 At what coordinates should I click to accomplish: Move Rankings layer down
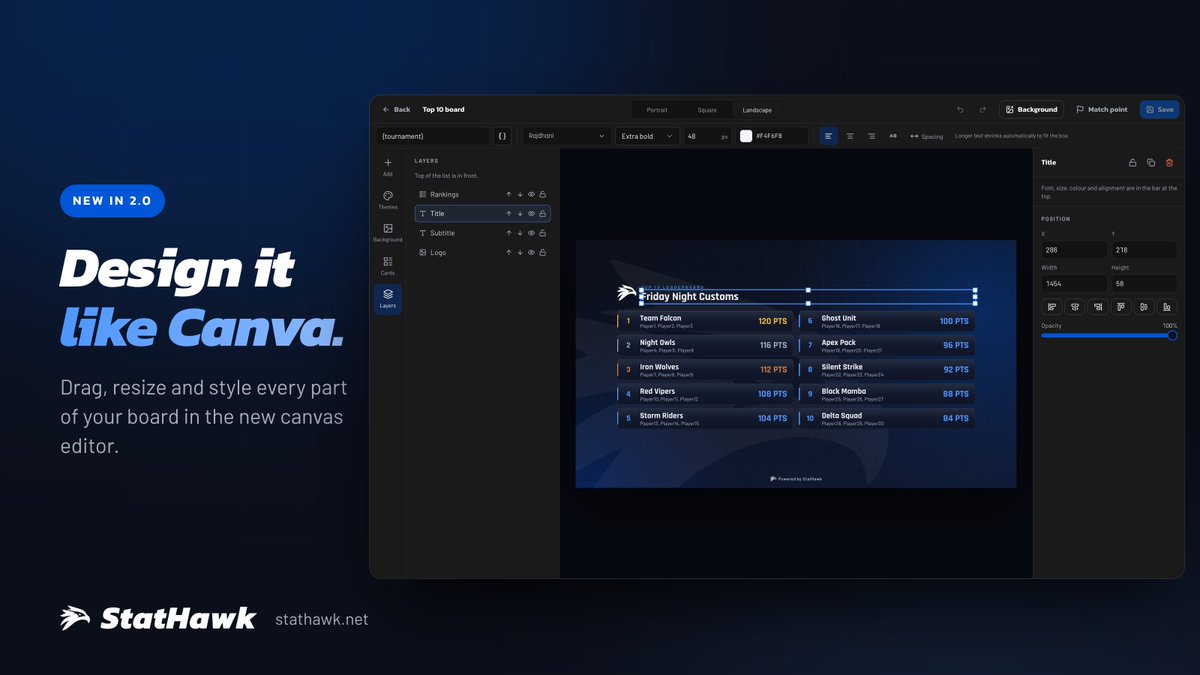coord(520,194)
